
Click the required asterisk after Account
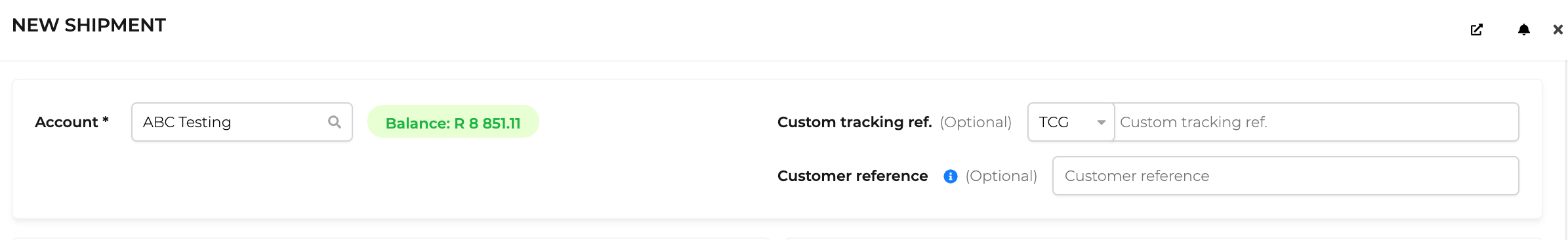105,120
